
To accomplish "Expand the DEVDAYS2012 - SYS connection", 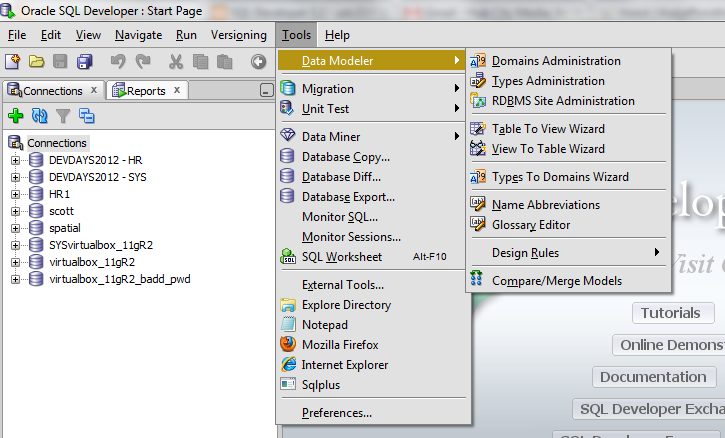I will click(x=15, y=178).
